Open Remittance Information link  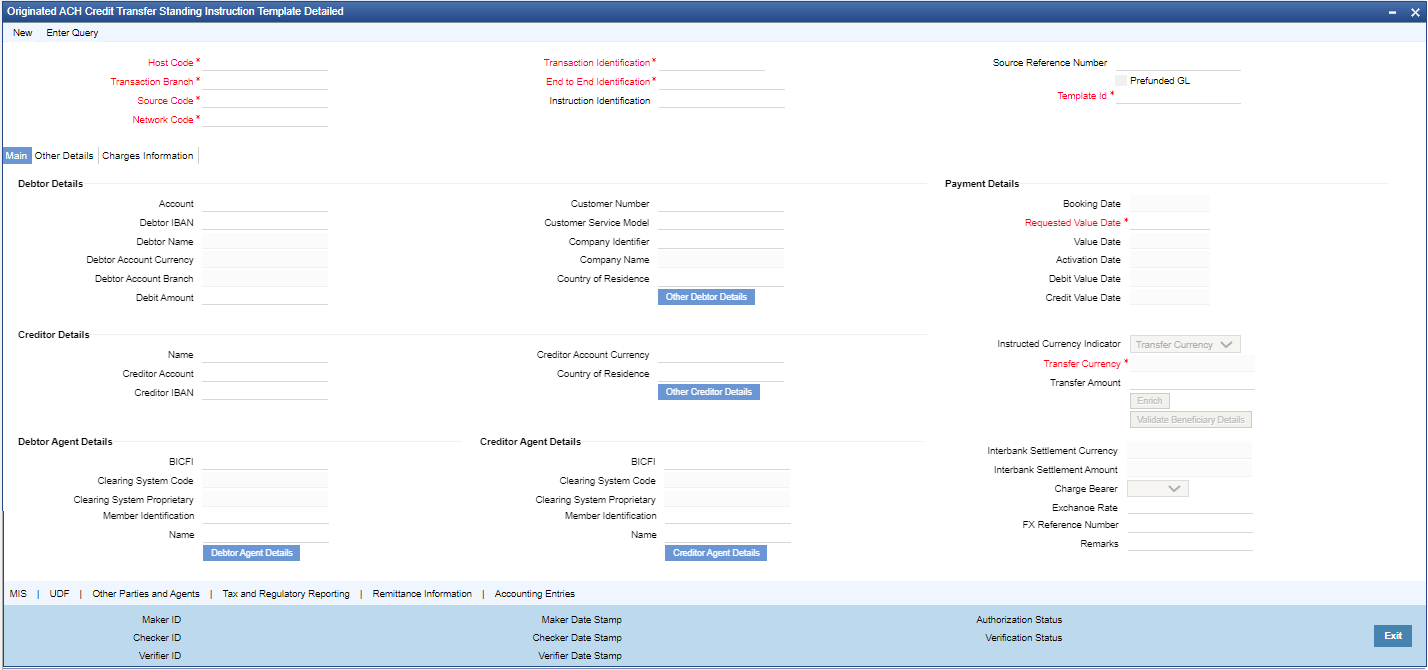[x=422, y=594]
